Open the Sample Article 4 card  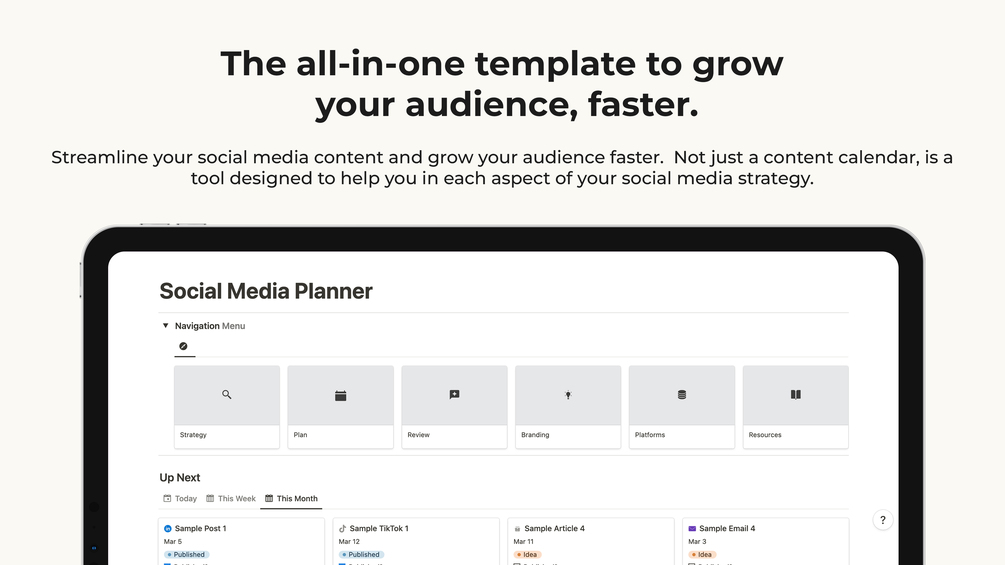(554, 529)
